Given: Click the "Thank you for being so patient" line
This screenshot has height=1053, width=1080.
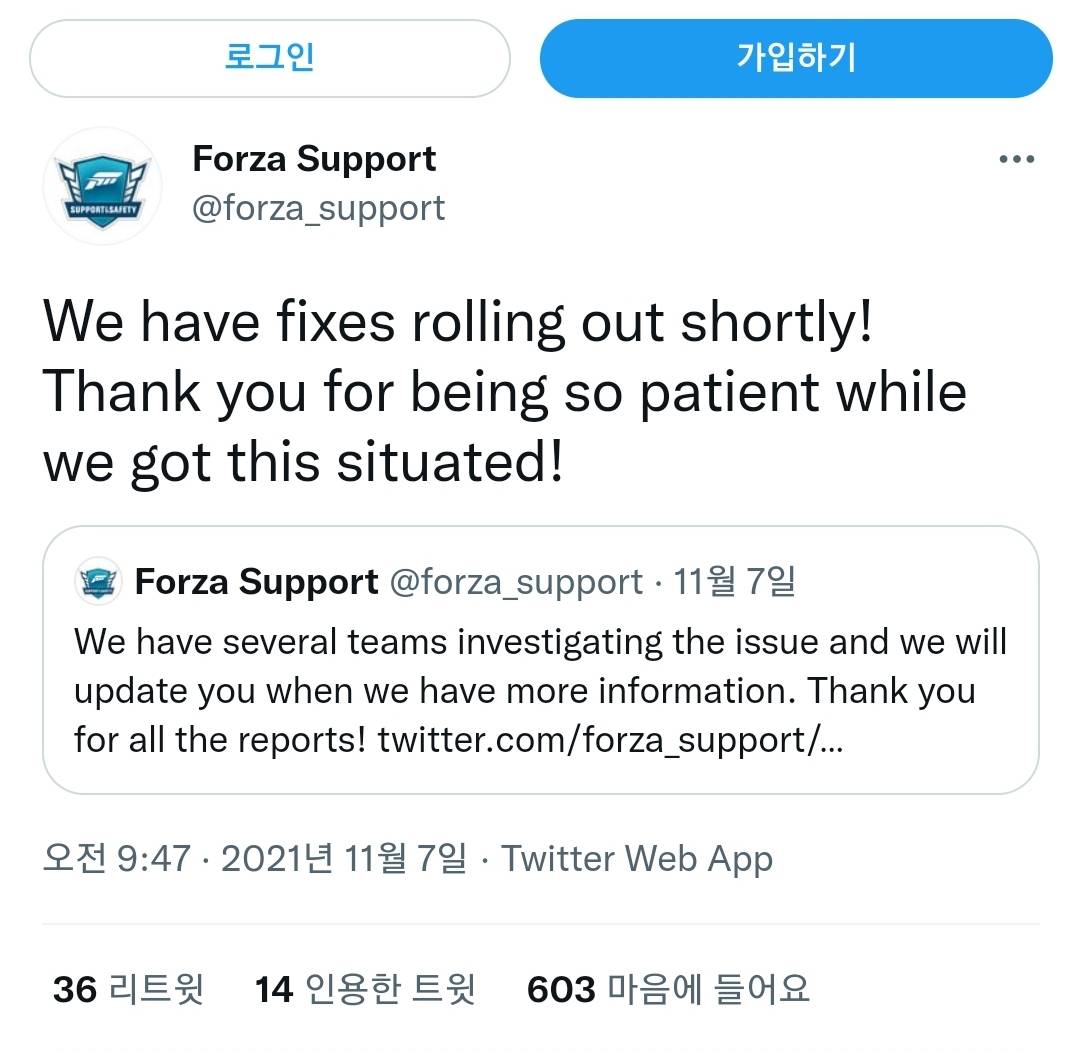Looking at the screenshot, I should (505, 393).
